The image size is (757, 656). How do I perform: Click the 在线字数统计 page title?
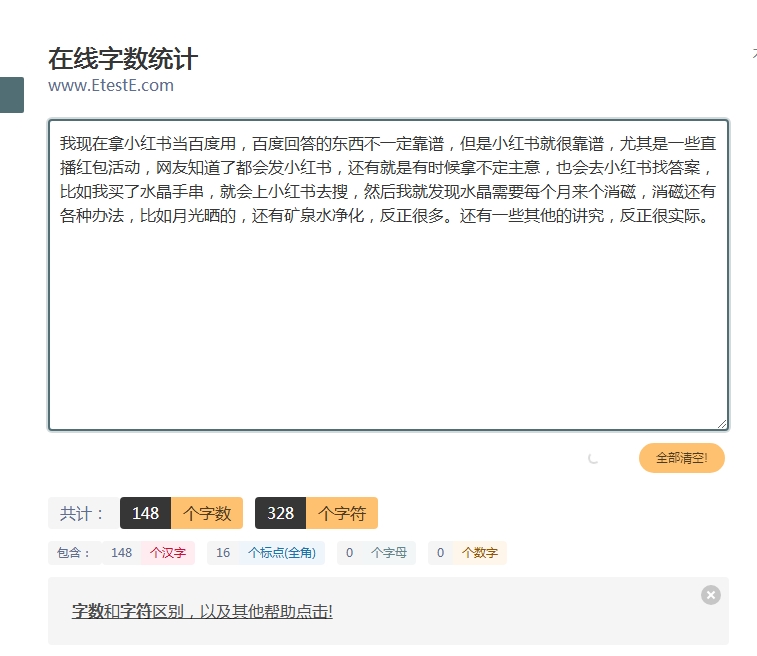coord(123,59)
